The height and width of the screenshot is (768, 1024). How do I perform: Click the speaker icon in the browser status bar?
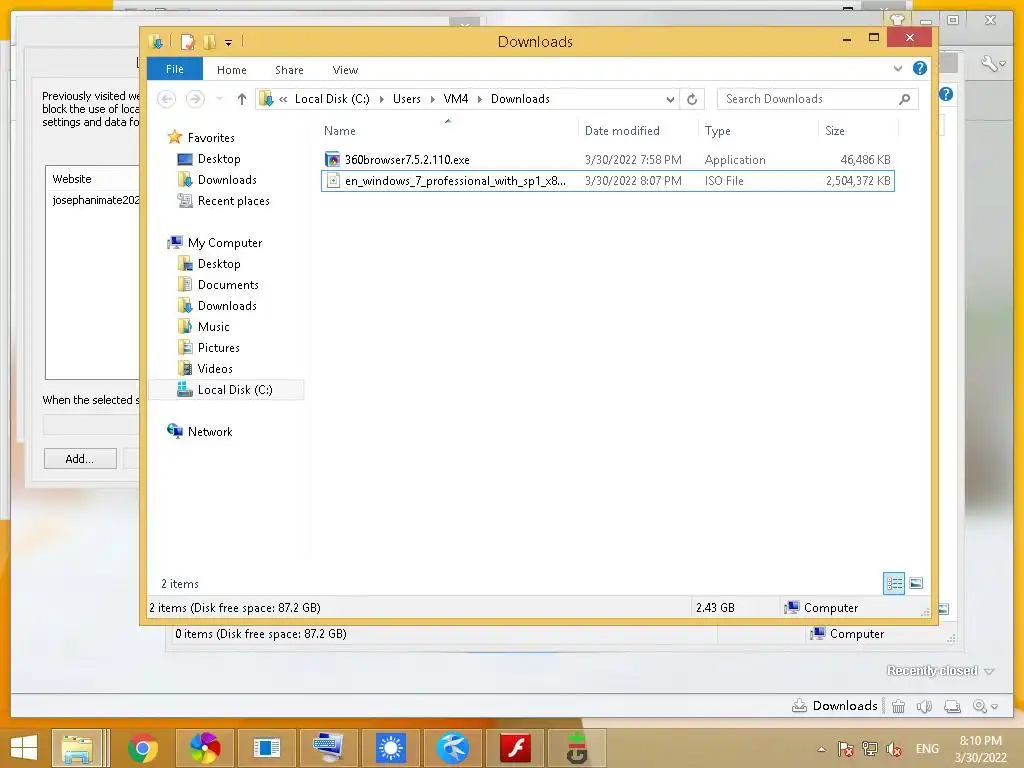coord(924,706)
